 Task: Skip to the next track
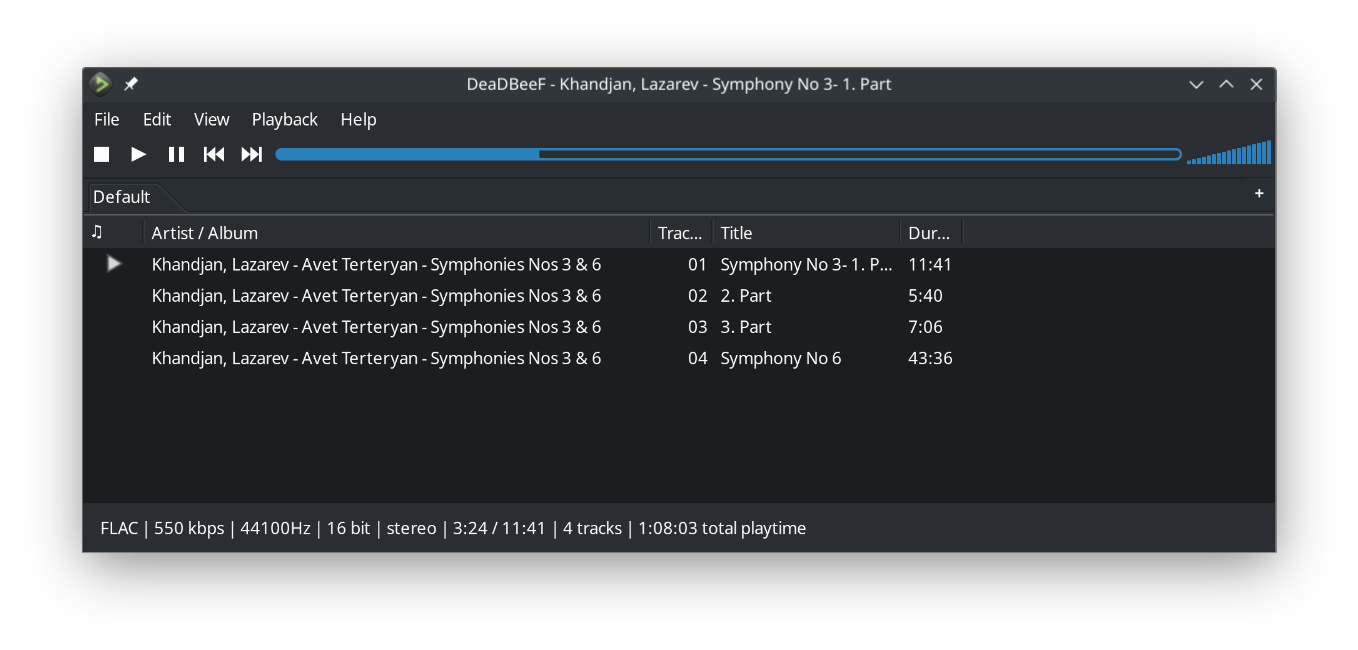[x=252, y=154]
